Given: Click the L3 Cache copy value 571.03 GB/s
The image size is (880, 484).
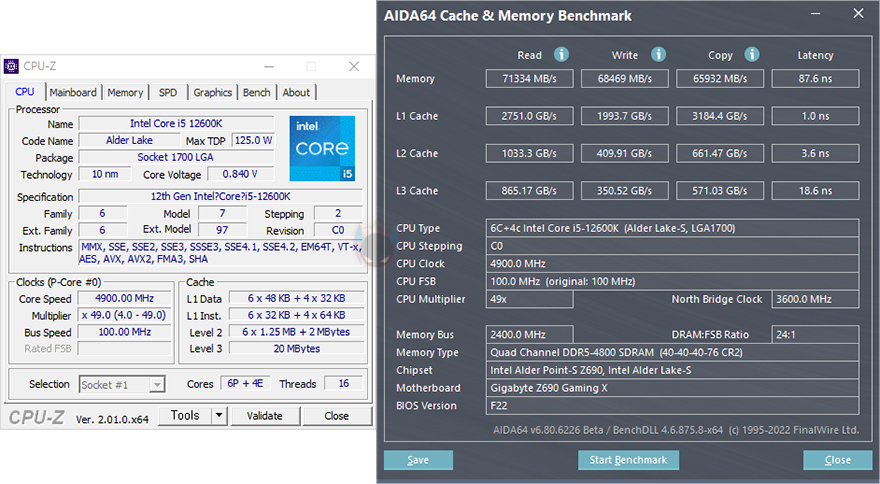Looking at the screenshot, I should tap(720, 191).
